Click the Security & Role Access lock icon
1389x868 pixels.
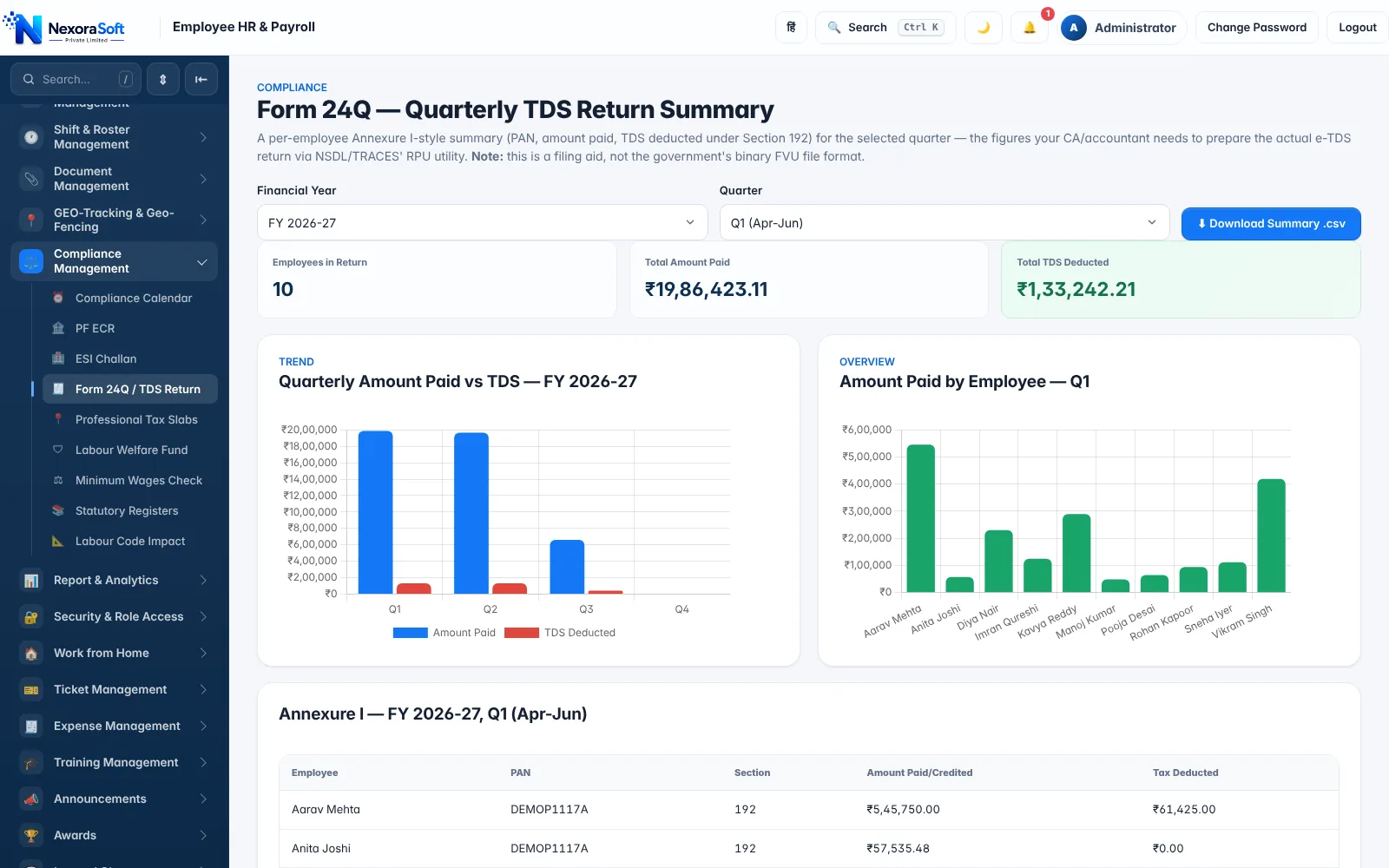[31, 617]
